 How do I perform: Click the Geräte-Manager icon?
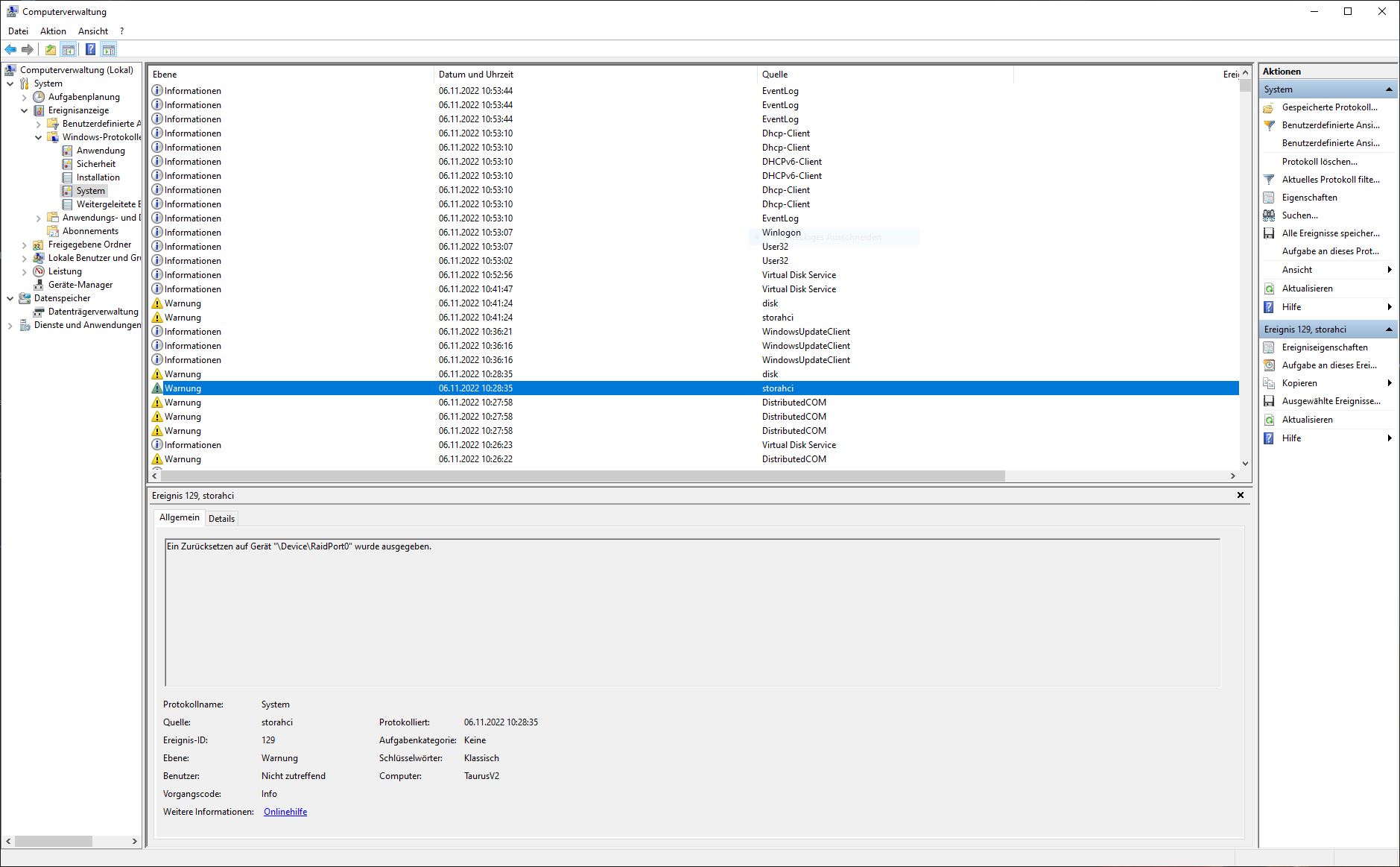click(x=39, y=285)
